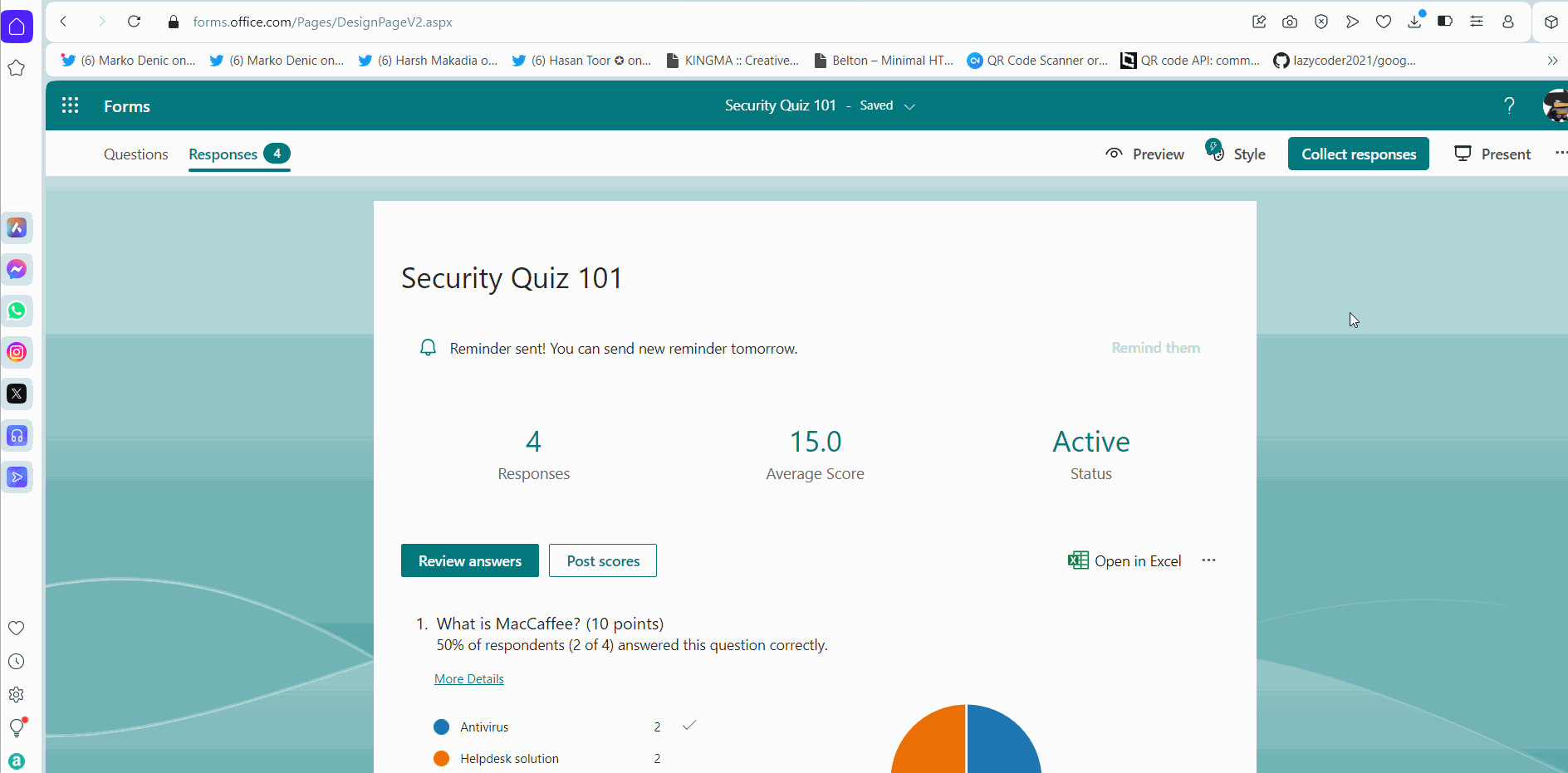This screenshot has height=773, width=1568.
Task: Open the more options ellipsis beside Present
Action: [1561, 153]
